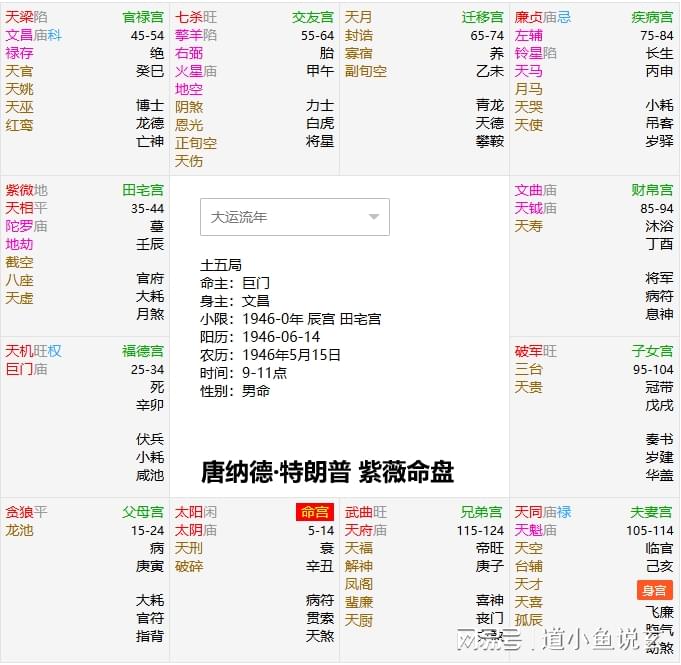The height and width of the screenshot is (665, 681).
Task: Click the 55-64 age range
Action: (x=317, y=36)
